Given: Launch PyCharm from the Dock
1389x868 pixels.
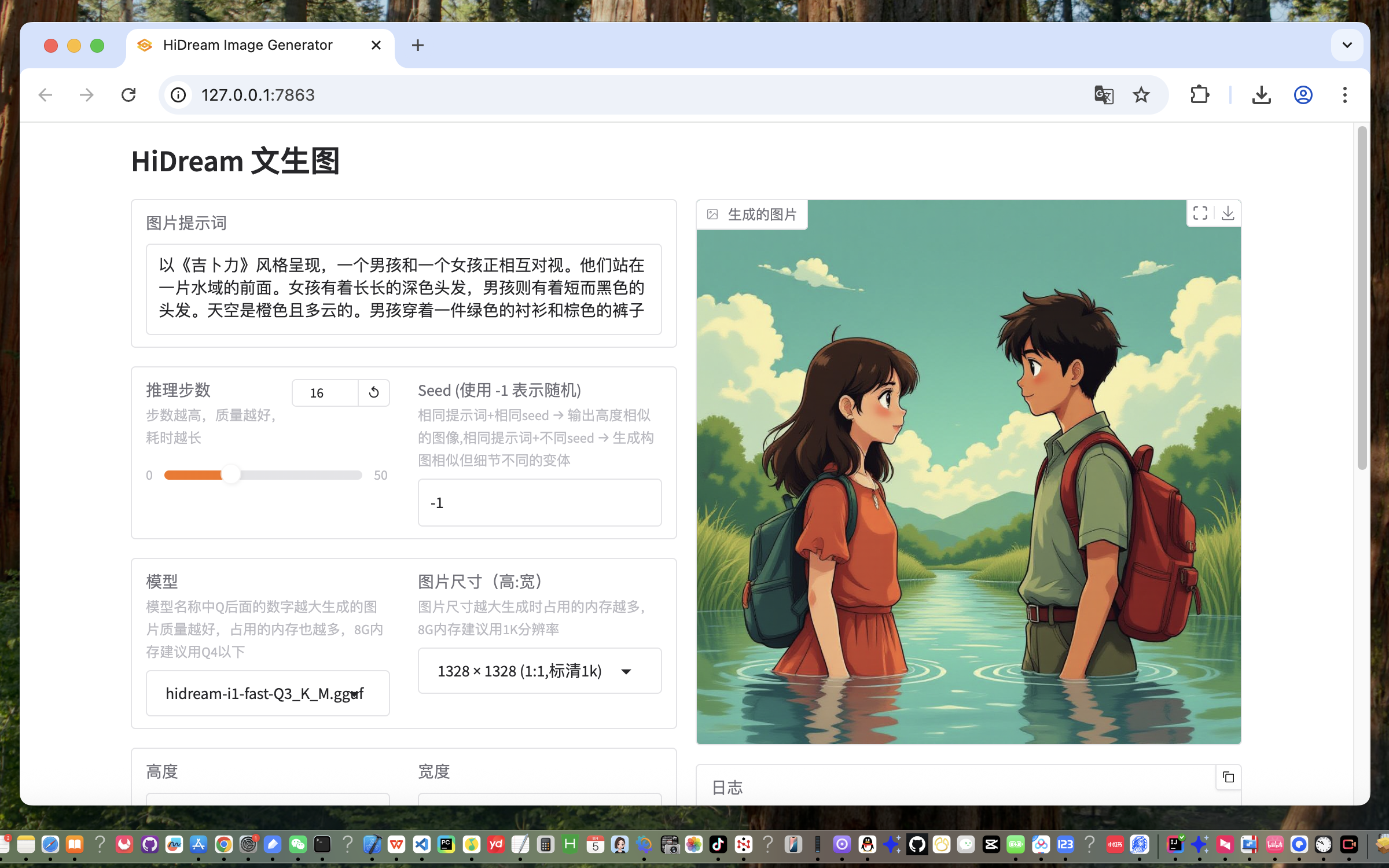Looking at the screenshot, I should [x=446, y=845].
